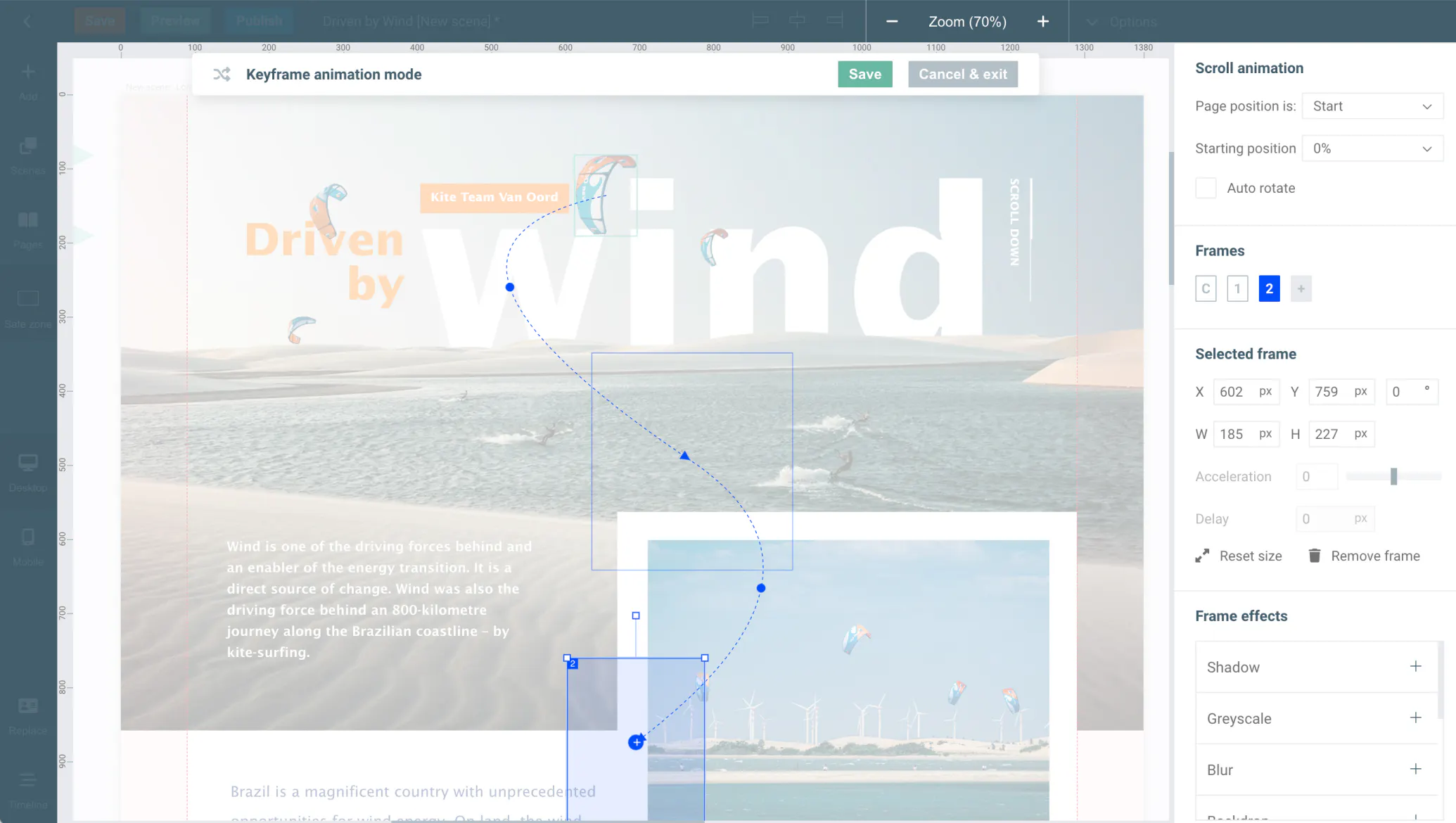Switch to the Desktop view
Image resolution: width=1456 pixels, height=823 pixels.
coord(28,472)
